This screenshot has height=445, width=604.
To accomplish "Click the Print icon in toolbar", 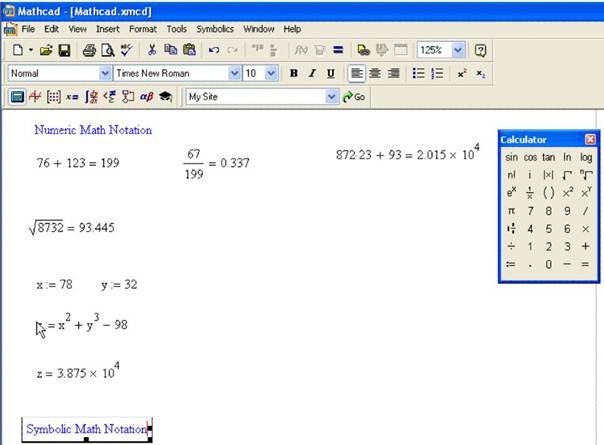I will point(89,50).
